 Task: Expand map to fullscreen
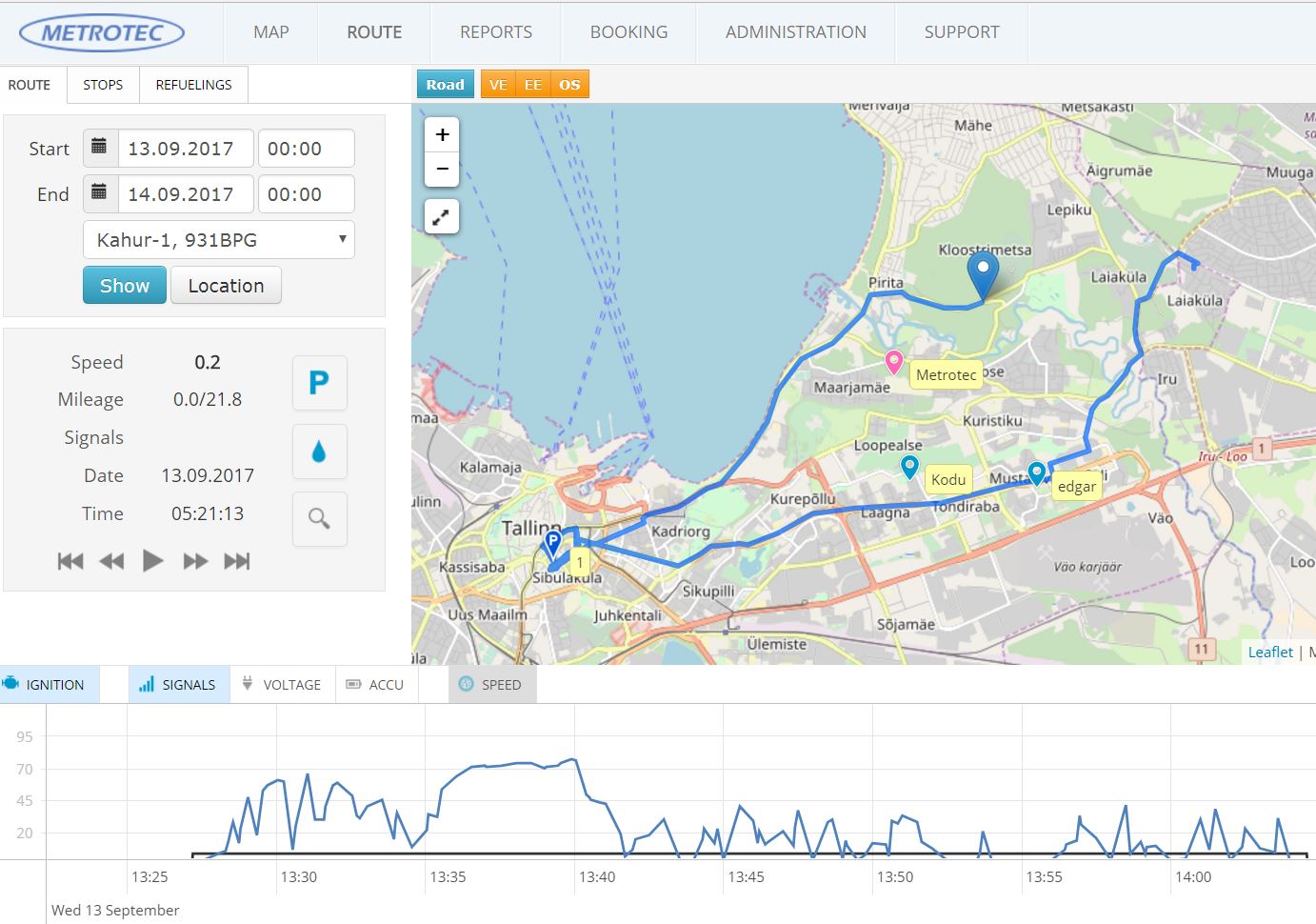(442, 217)
